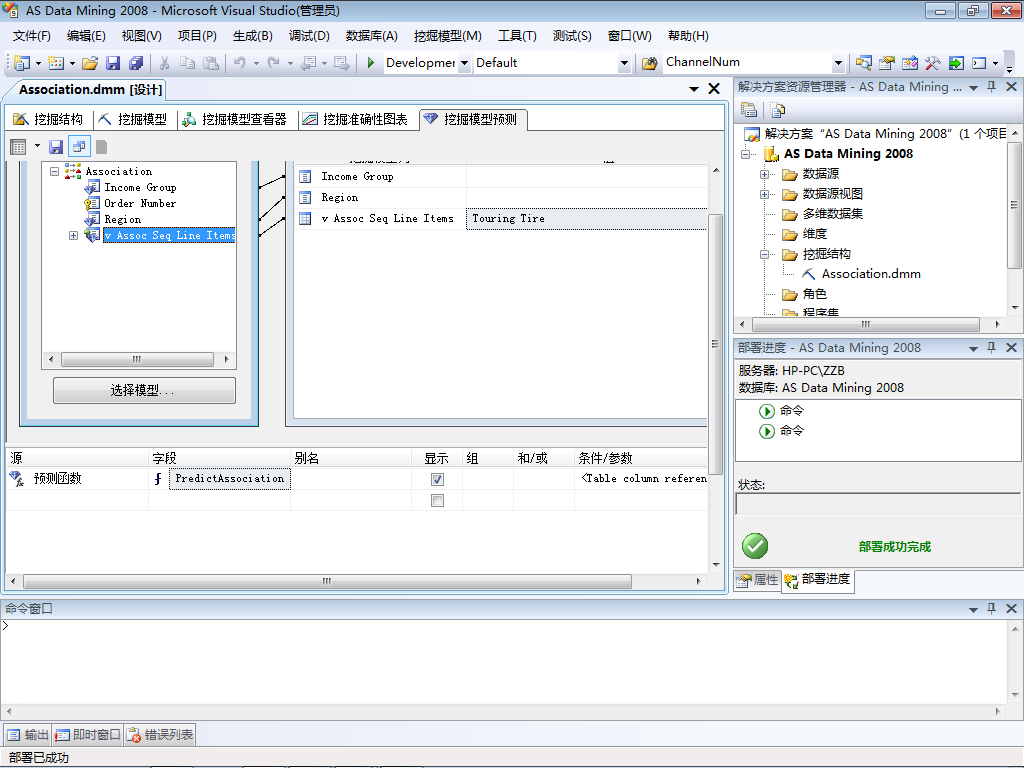The width and height of the screenshot is (1024, 768).
Task: Check the 显示 checkbox in the empty second row
Action: pyautogui.click(x=438, y=500)
